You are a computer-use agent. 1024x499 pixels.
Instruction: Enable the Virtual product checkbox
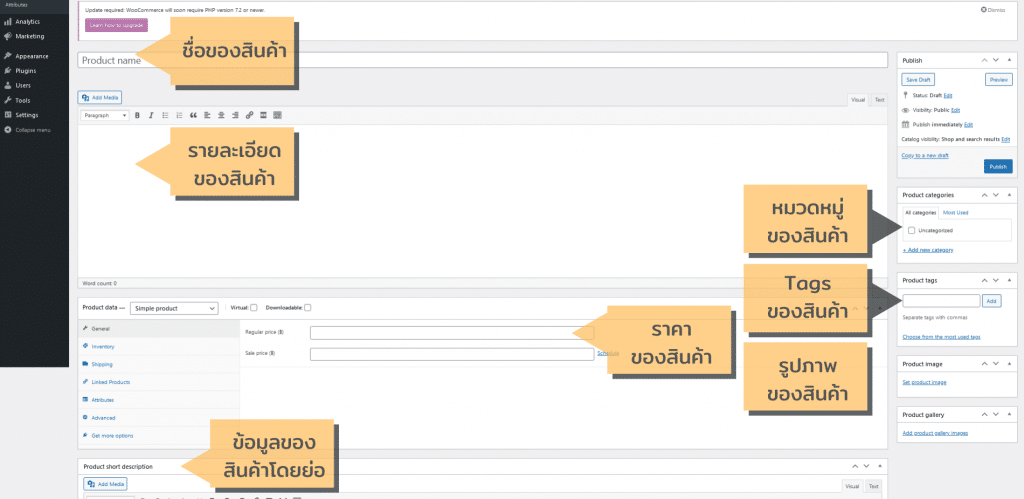pos(254,308)
